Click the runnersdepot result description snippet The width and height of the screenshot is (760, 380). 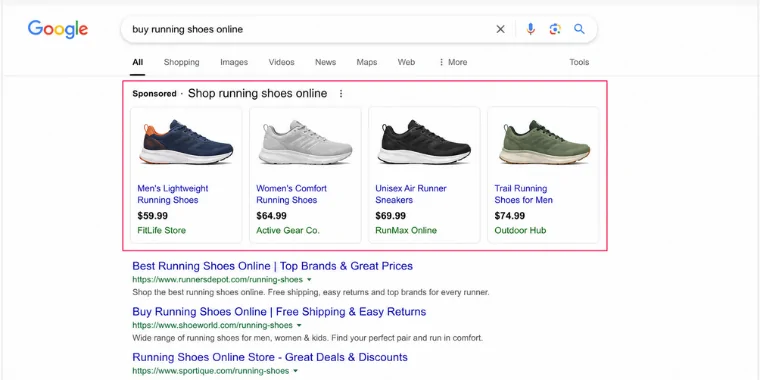(311, 292)
